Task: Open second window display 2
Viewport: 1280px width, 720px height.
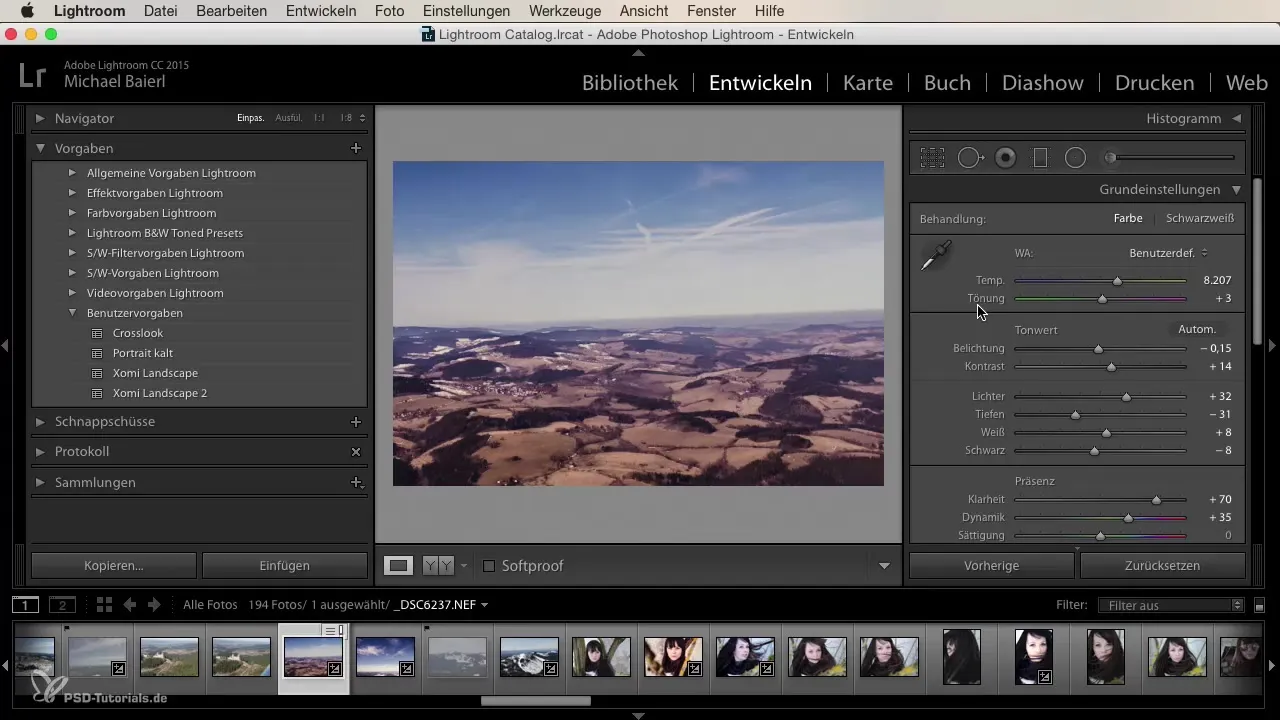Action: click(62, 605)
